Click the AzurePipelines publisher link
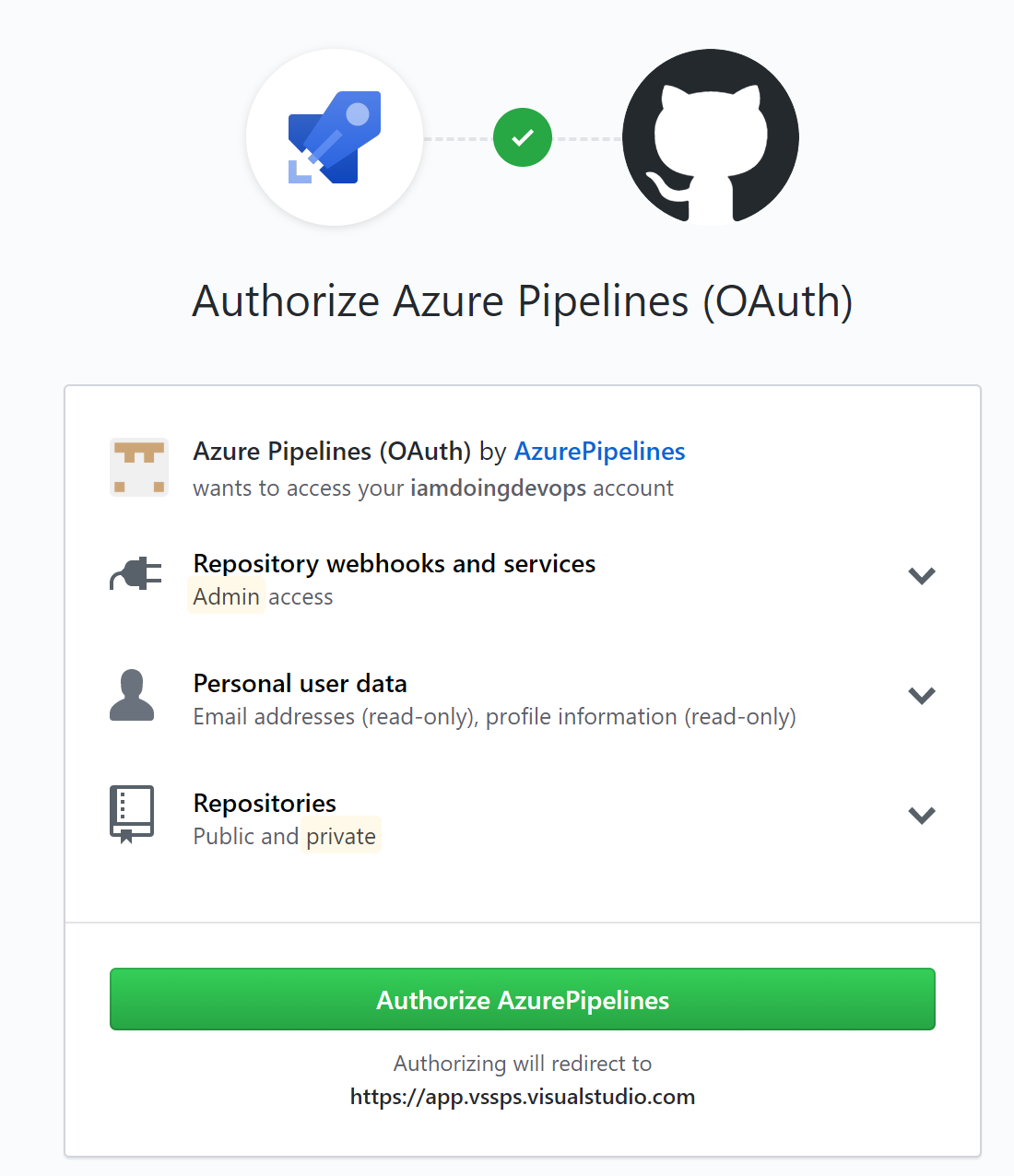Viewport: 1014px width, 1176px height. point(599,452)
